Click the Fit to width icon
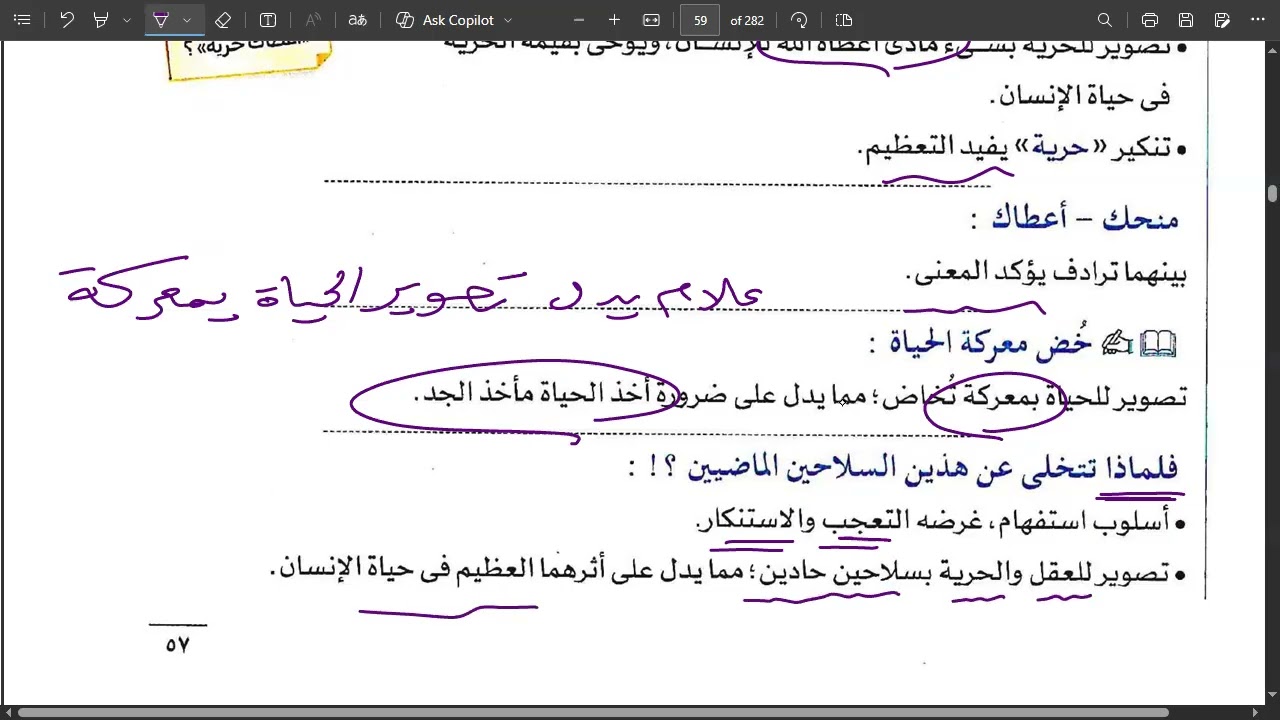This screenshot has height=720, width=1280. point(651,20)
